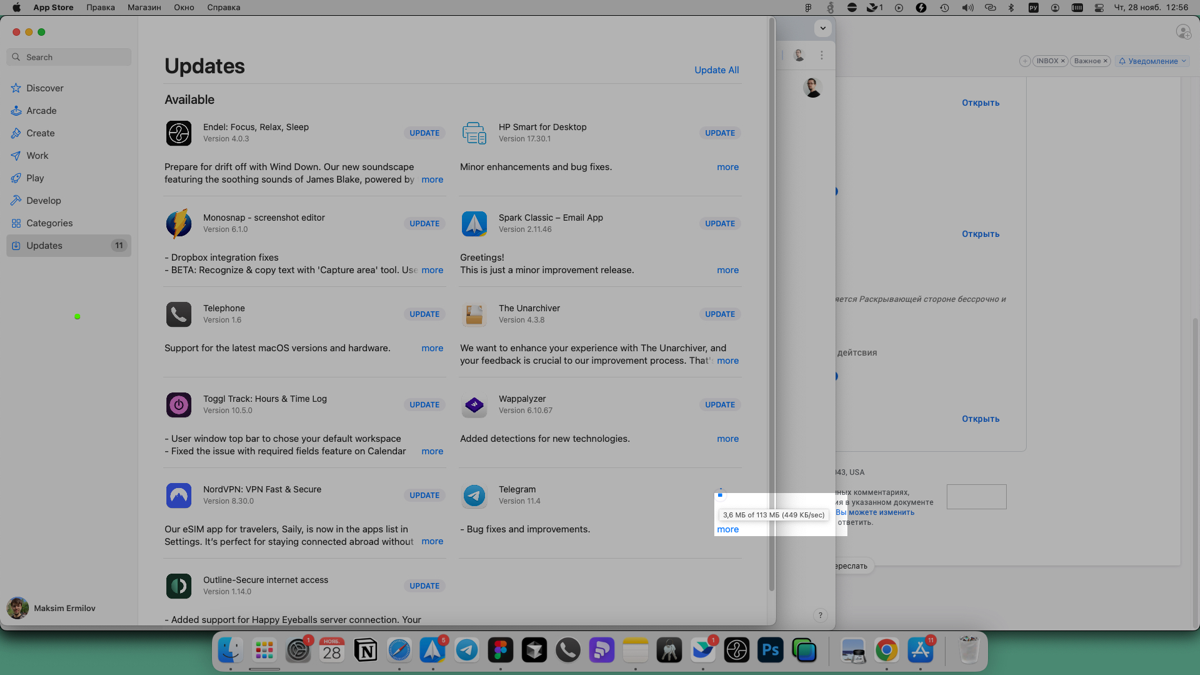
Task: Open the Telephone app icon in updates list
Action: click(178, 314)
